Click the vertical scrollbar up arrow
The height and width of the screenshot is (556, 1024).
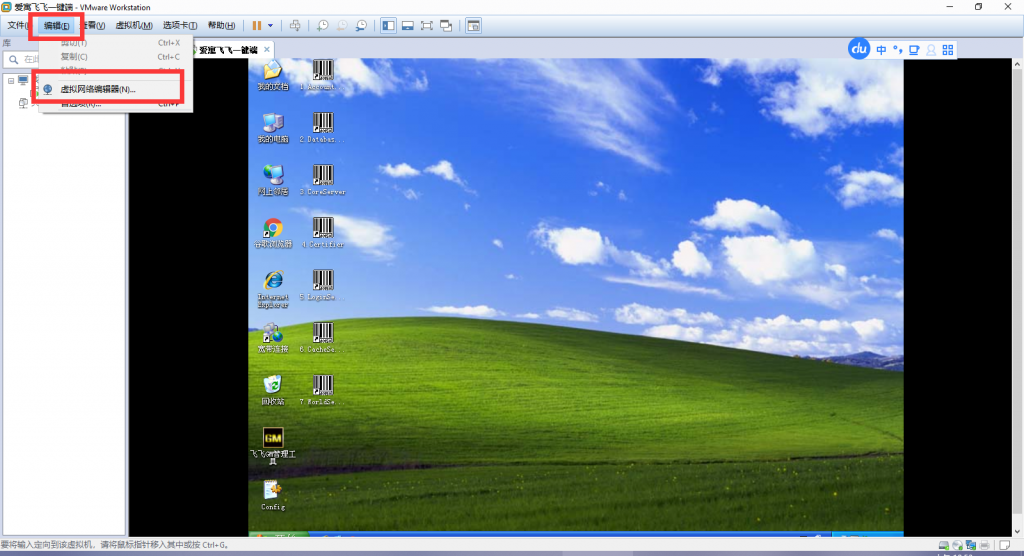coord(1017,64)
